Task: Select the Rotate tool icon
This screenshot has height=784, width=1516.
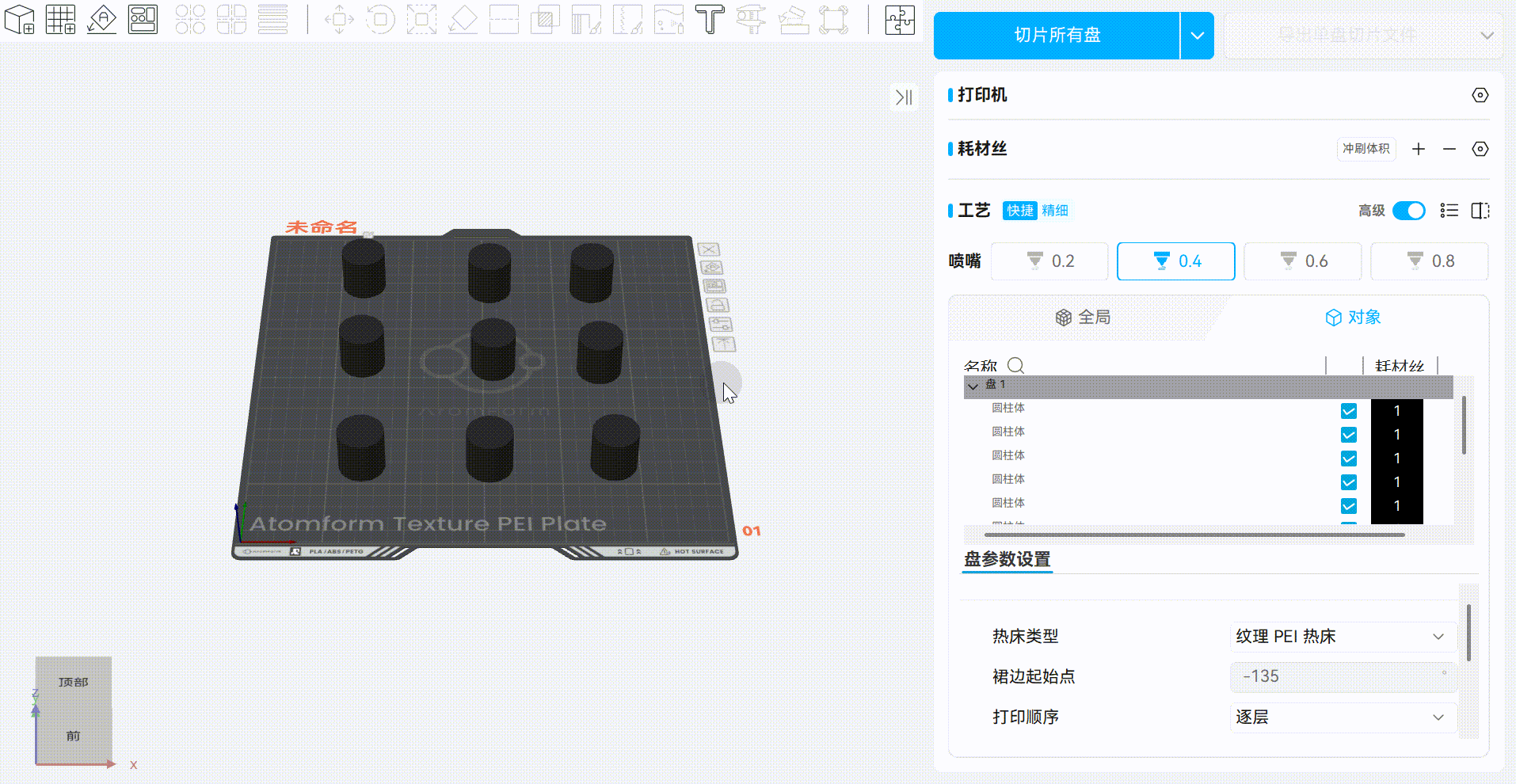Action: (380, 19)
